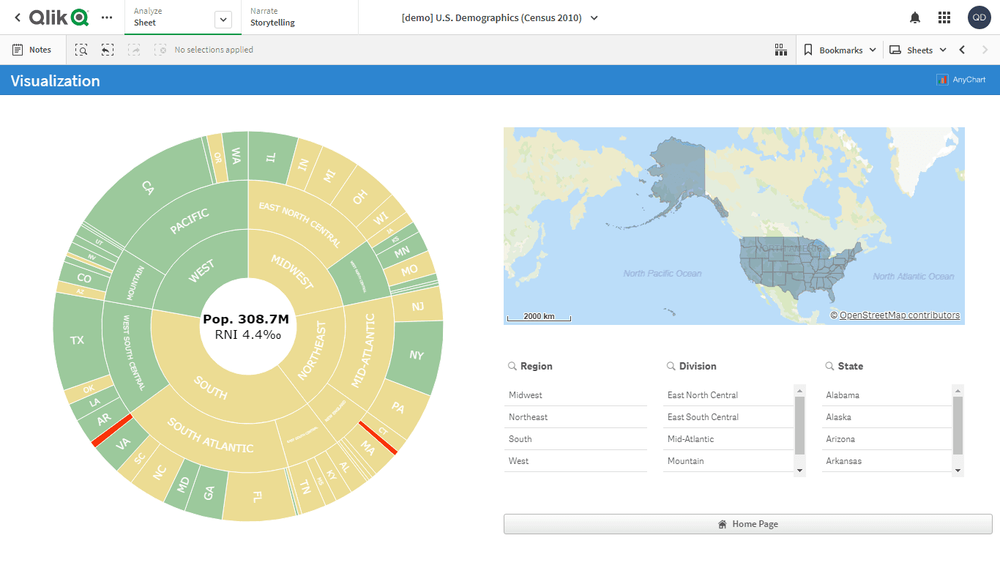Click the Division list scrollbar

[799, 425]
